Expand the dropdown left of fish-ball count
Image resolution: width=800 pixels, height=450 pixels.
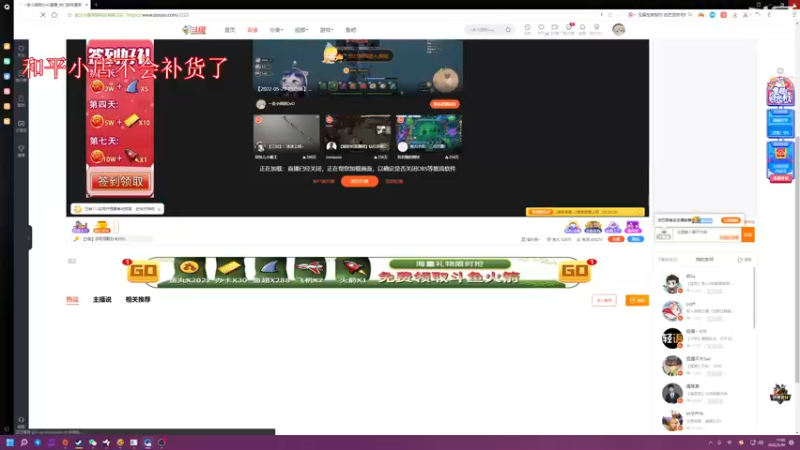tap(531, 239)
